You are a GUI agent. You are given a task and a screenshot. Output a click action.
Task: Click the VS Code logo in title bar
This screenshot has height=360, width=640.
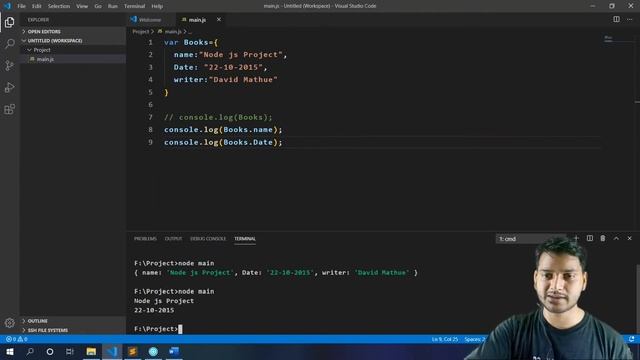pos(7,6)
